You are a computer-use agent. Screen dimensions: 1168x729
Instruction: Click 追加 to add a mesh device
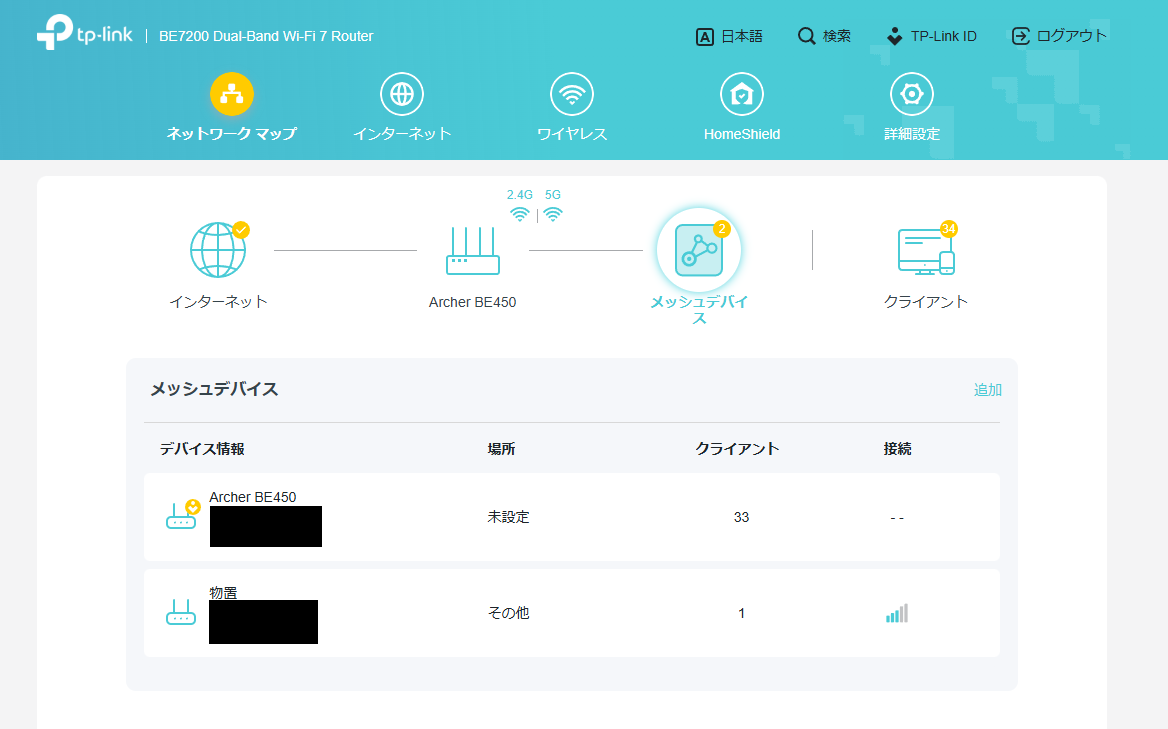pos(988,389)
